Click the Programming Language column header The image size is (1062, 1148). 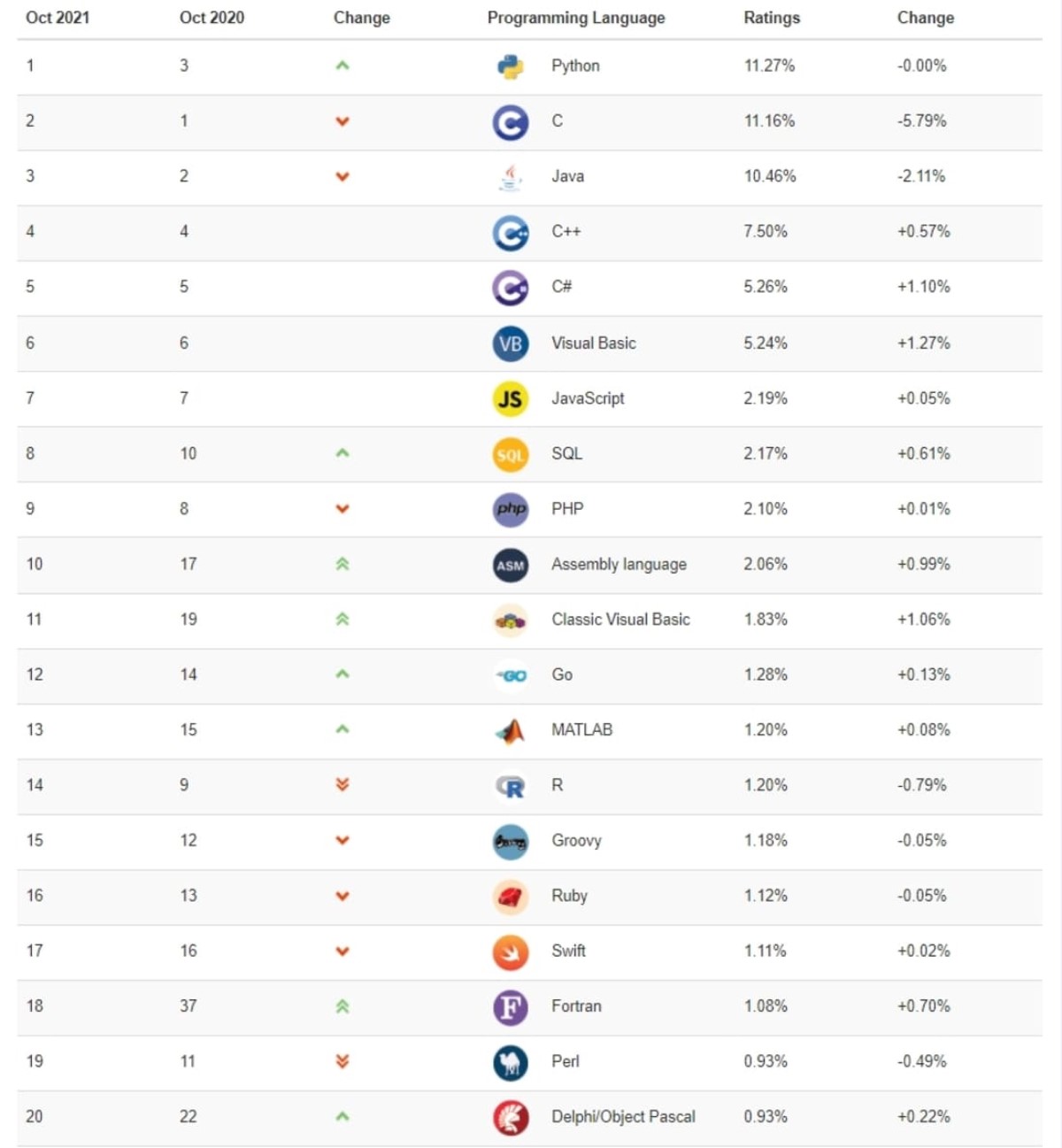click(x=576, y=18)
